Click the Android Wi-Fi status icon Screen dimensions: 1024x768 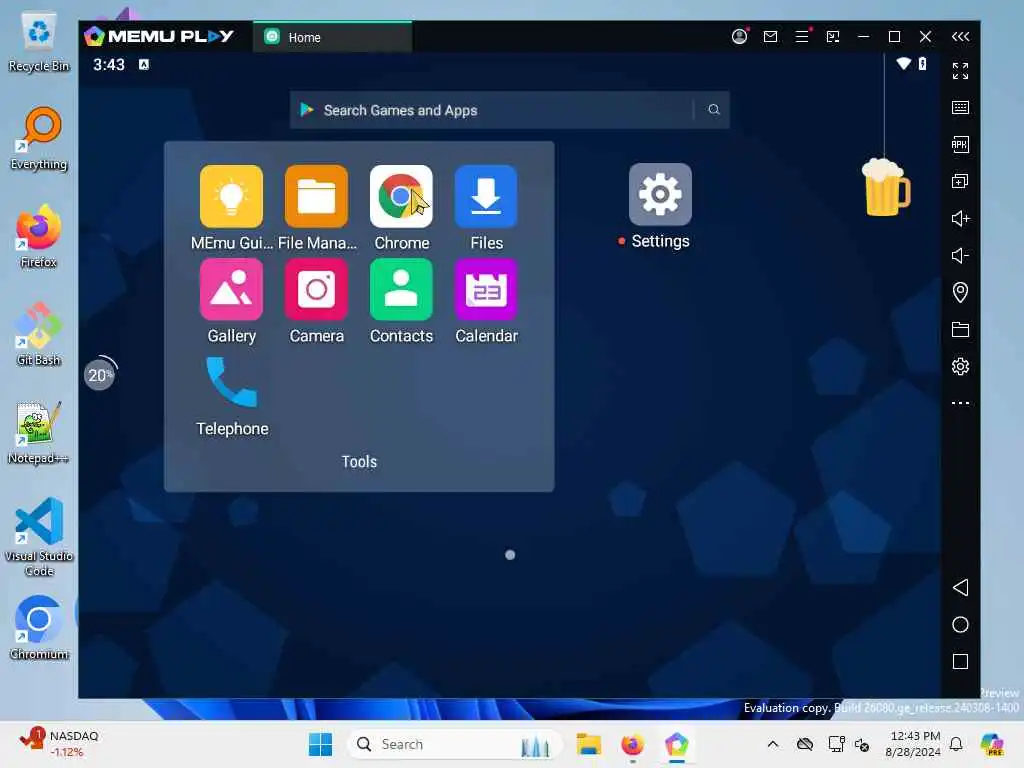[904, 63]
